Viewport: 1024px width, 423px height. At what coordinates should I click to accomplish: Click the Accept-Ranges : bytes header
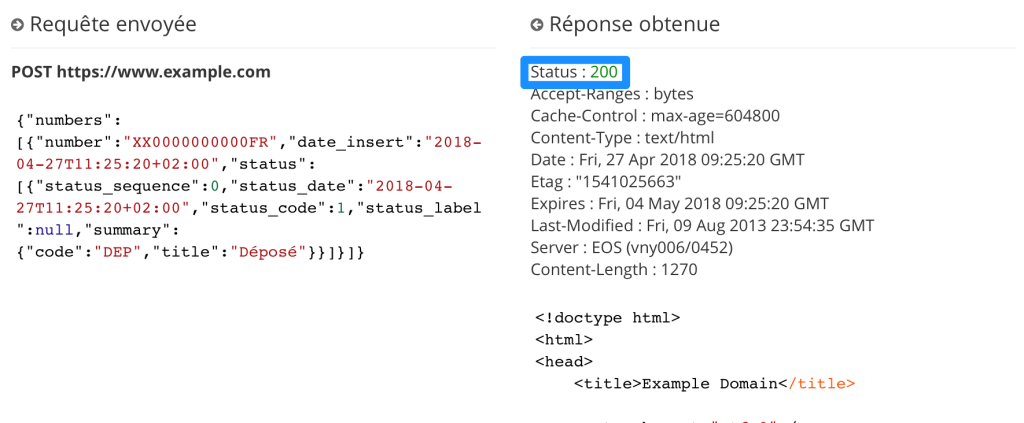(x=611, y=94)
